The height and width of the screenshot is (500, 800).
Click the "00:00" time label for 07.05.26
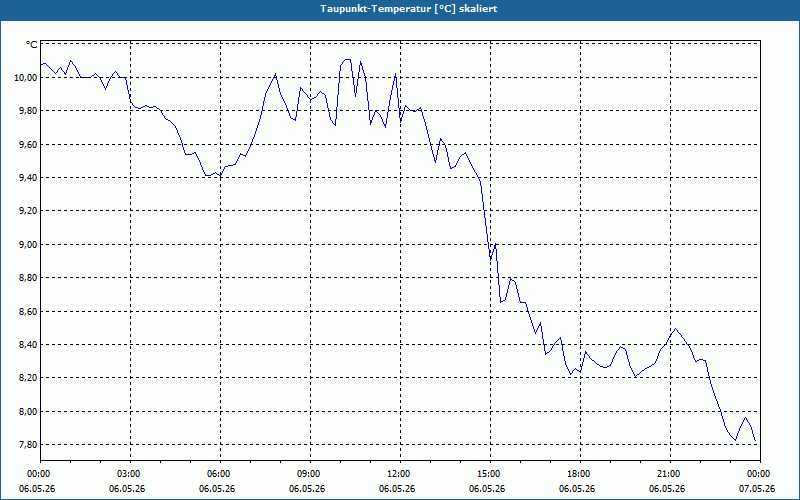click(760, 474)
